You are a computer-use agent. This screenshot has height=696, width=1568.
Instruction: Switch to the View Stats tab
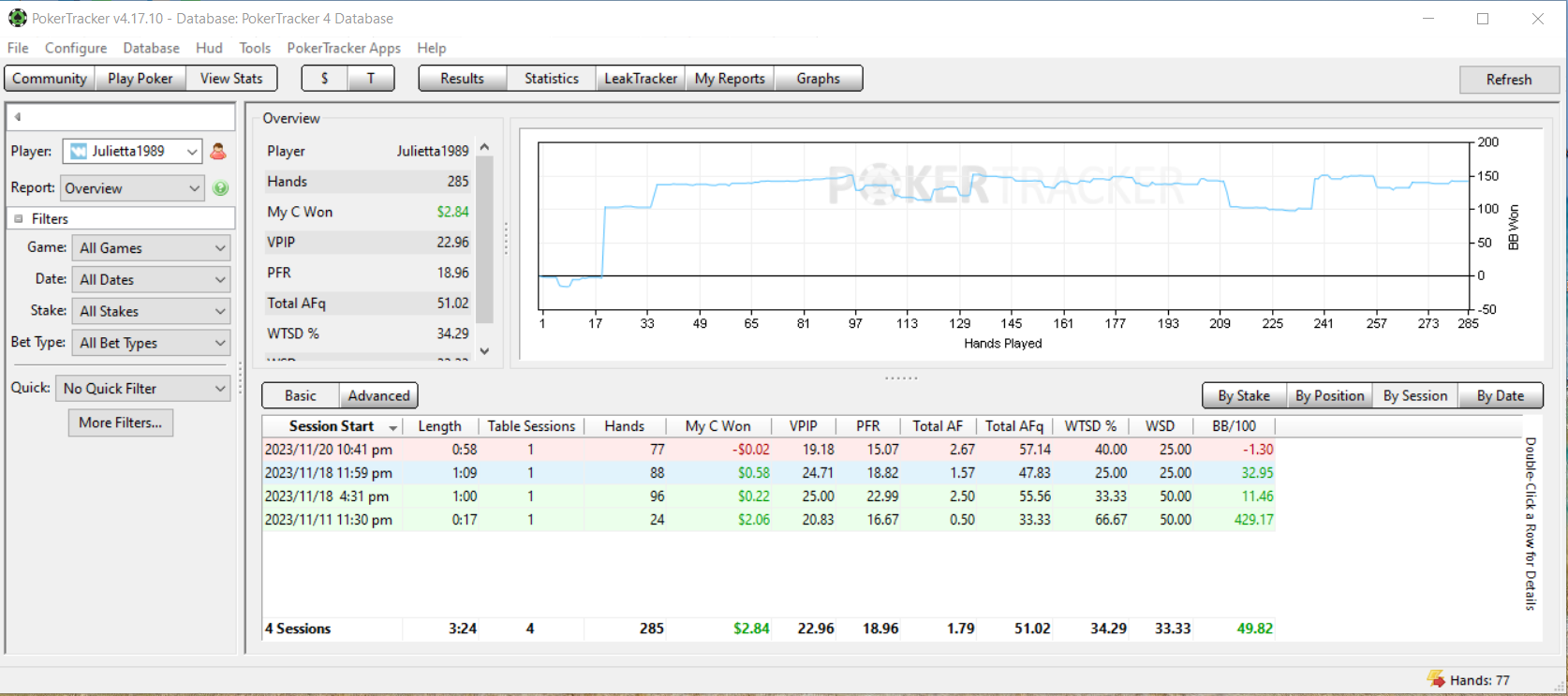point(231,79)
